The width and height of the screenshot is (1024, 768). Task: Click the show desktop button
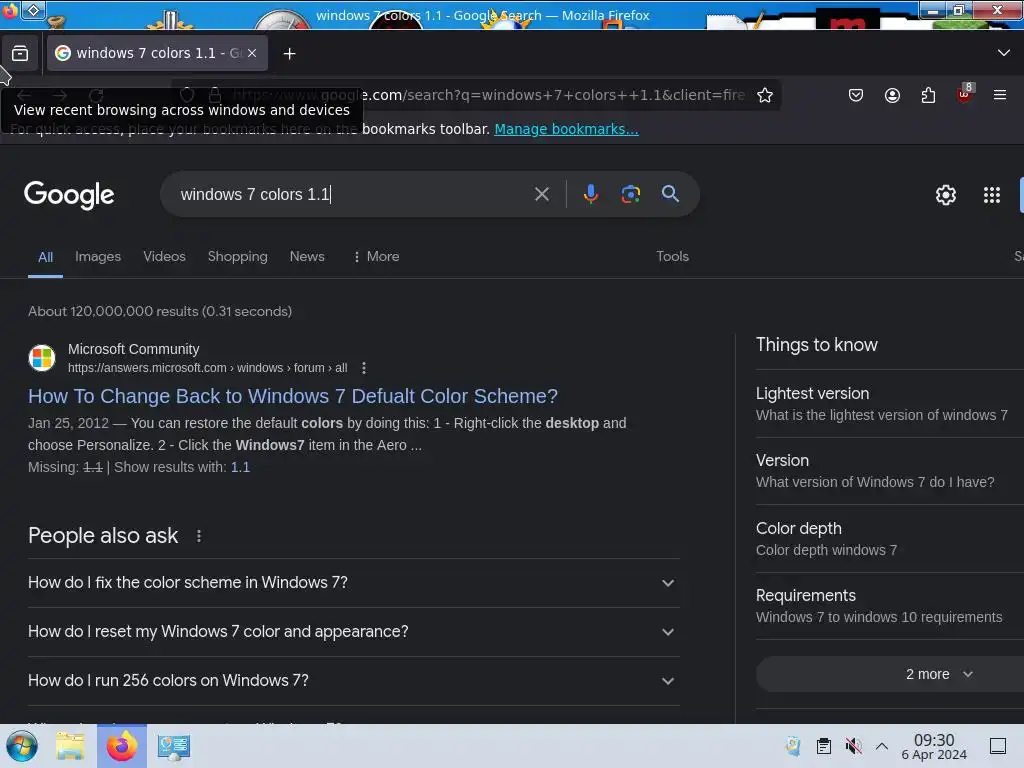click(997, 746)
